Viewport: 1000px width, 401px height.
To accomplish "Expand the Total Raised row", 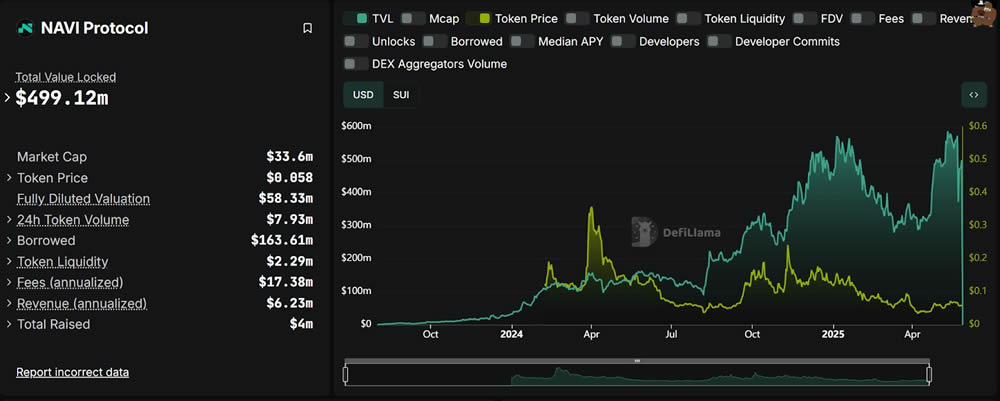I will pos(9,324).
